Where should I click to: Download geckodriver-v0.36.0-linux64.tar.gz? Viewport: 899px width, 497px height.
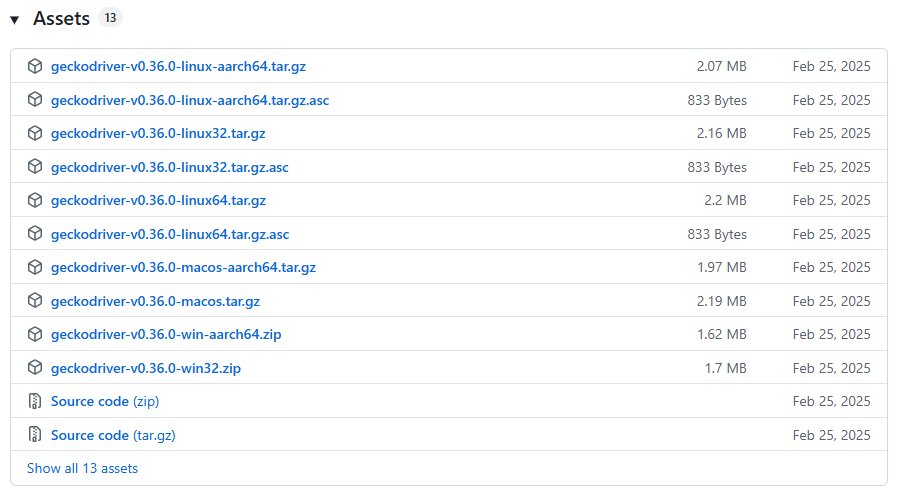(158, 201)
